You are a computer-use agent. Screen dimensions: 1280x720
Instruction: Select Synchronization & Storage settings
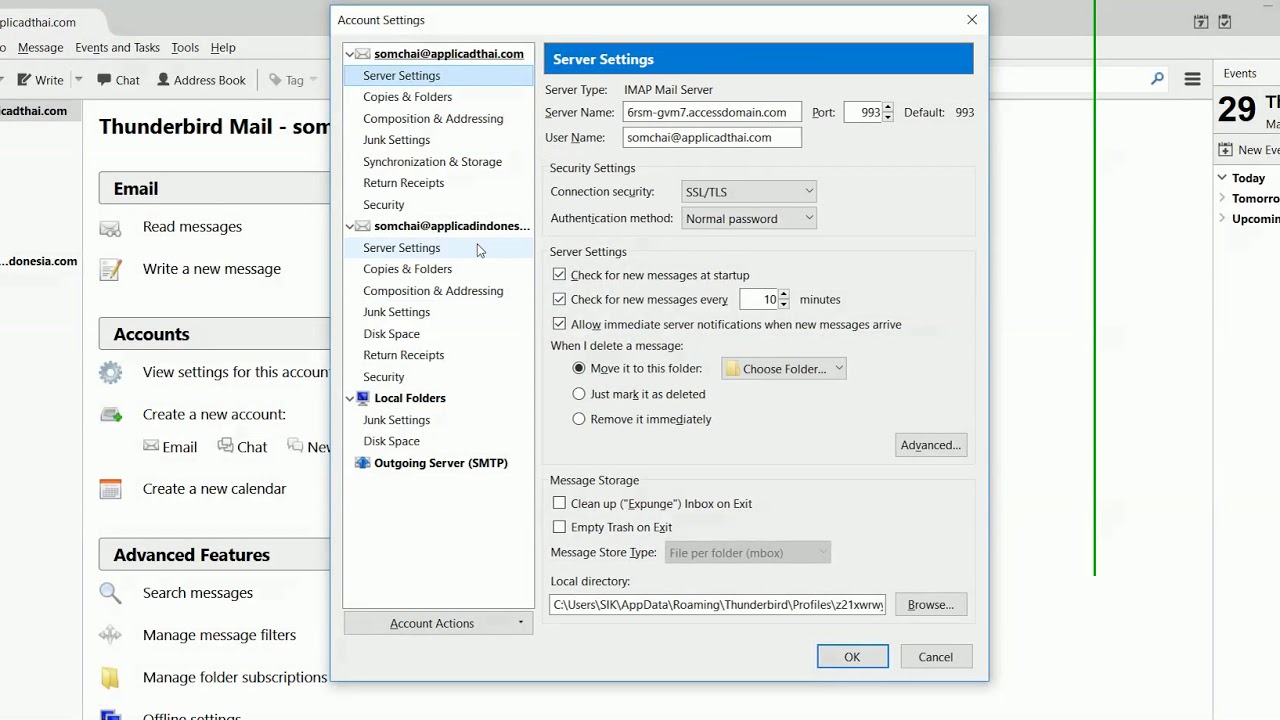[432, 162]
